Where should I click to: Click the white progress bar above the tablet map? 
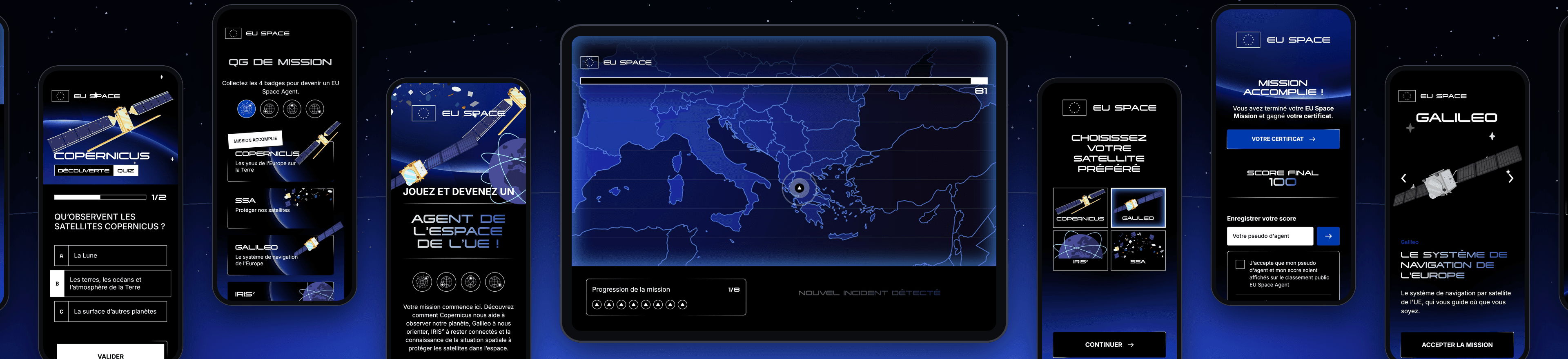pos(784,80)
